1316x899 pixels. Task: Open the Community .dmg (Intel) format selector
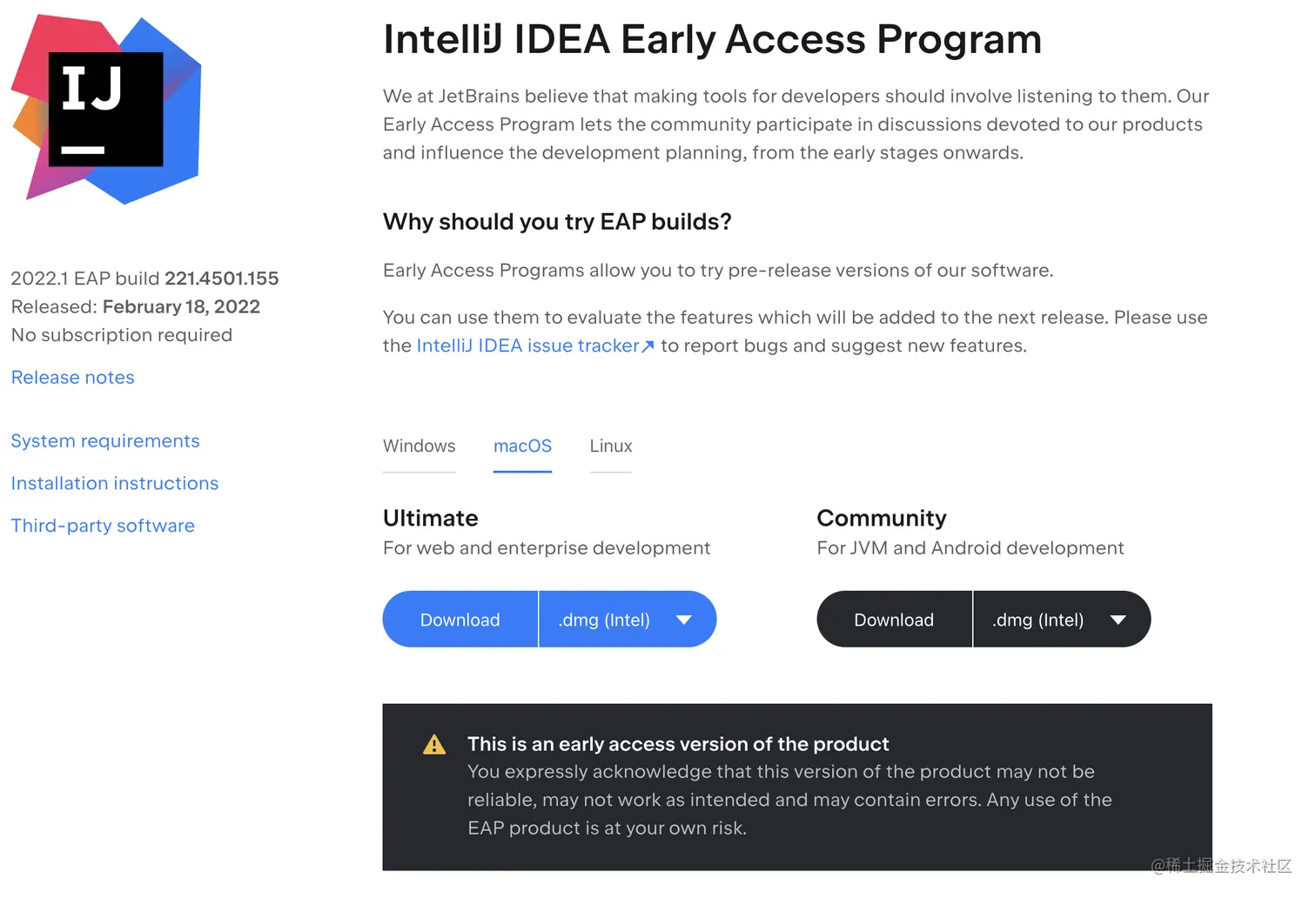[1062, 620]
